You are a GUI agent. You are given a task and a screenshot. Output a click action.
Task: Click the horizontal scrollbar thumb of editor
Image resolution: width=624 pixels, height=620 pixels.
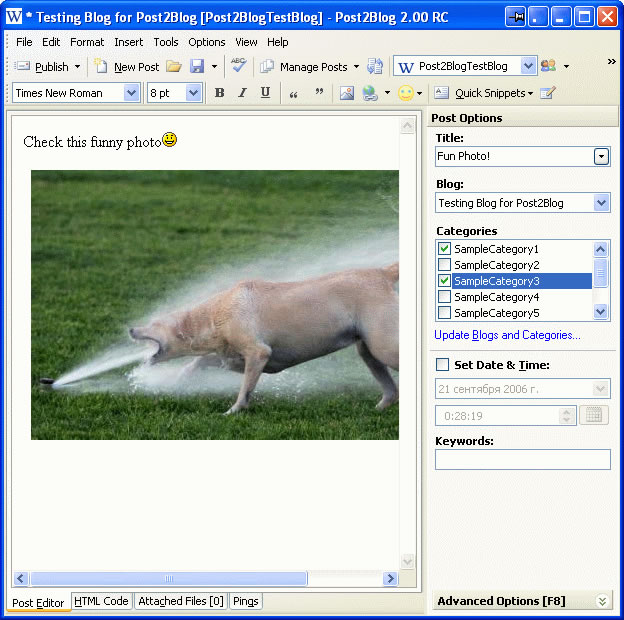pyautogui.click(x=169, y=579)
